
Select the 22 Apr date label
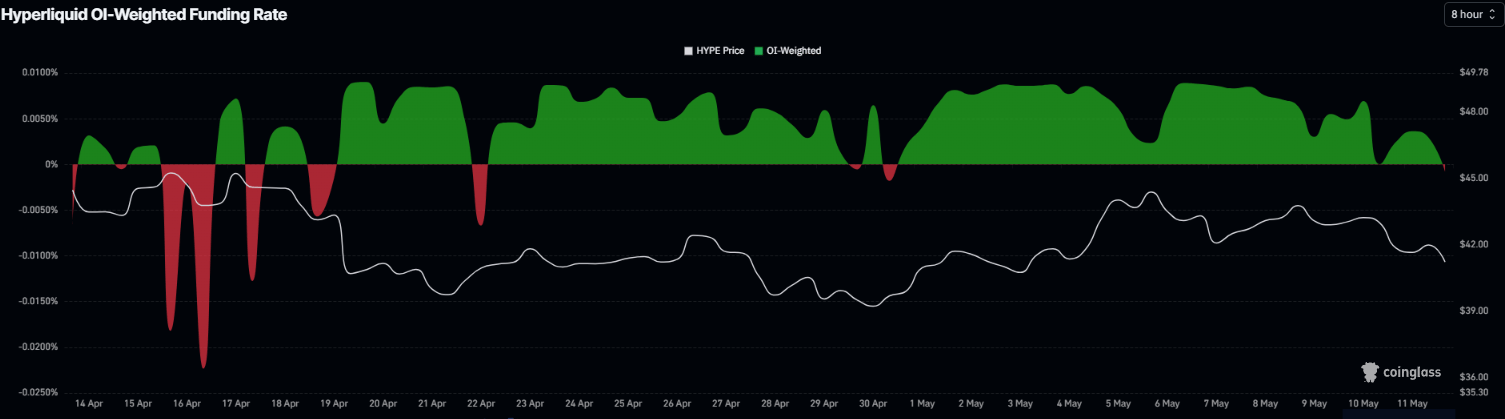[481, 404]
